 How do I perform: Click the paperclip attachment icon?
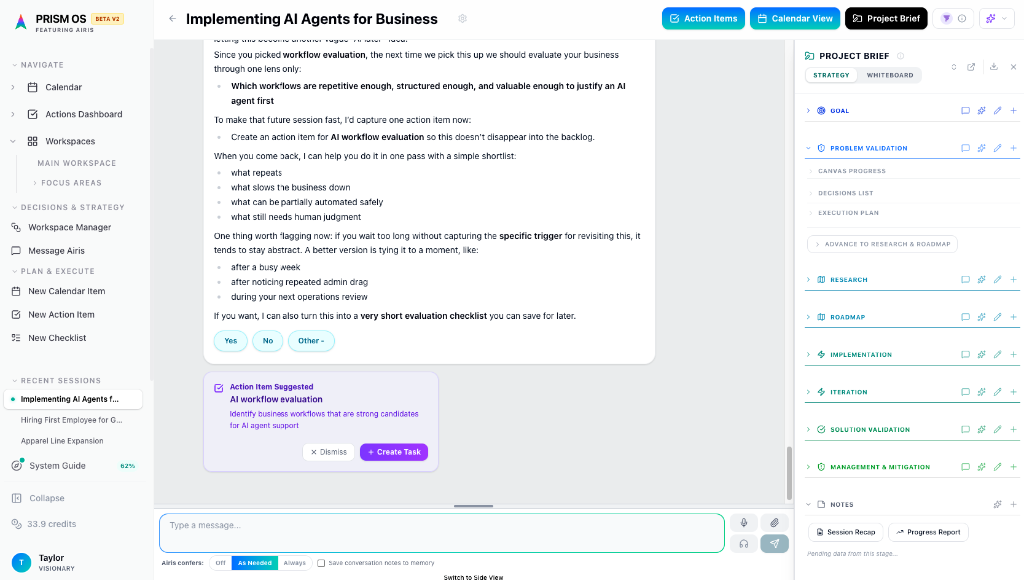click(774, 523)
